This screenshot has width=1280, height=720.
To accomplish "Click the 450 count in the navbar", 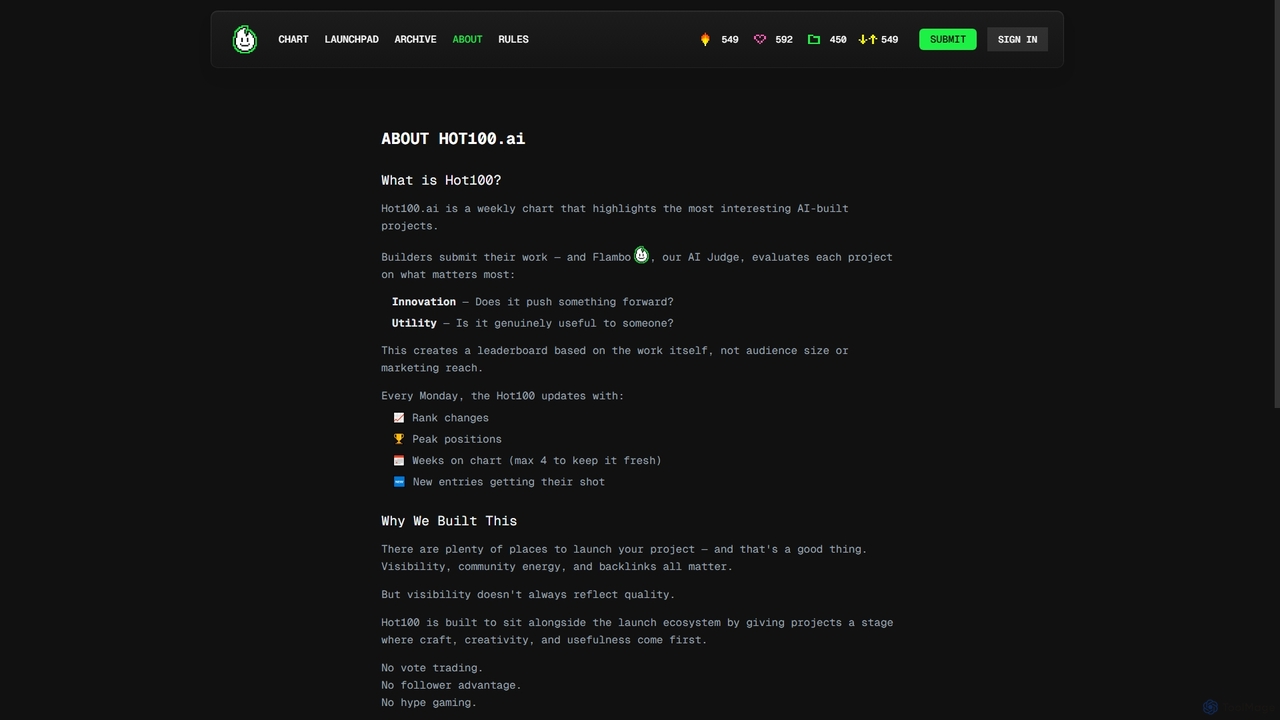I will [838, 39].
